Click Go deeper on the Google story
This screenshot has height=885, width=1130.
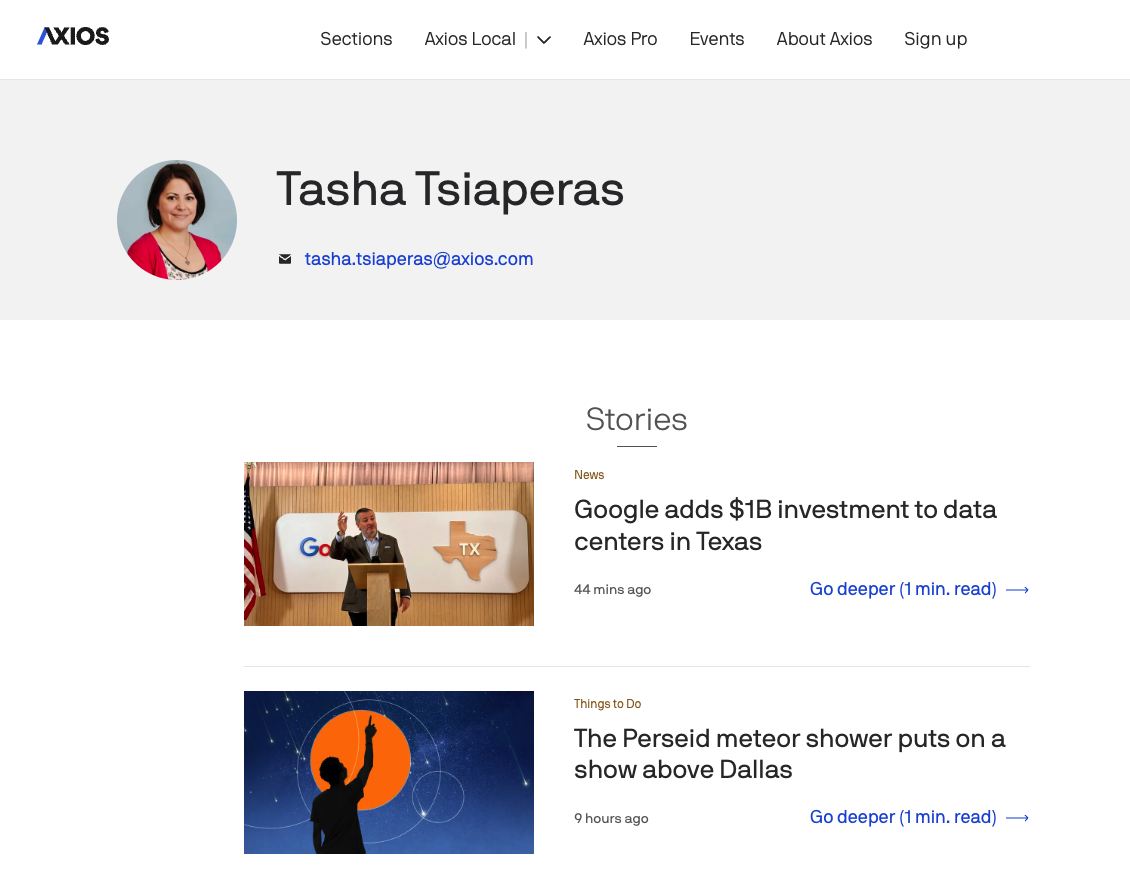(902, 589)
